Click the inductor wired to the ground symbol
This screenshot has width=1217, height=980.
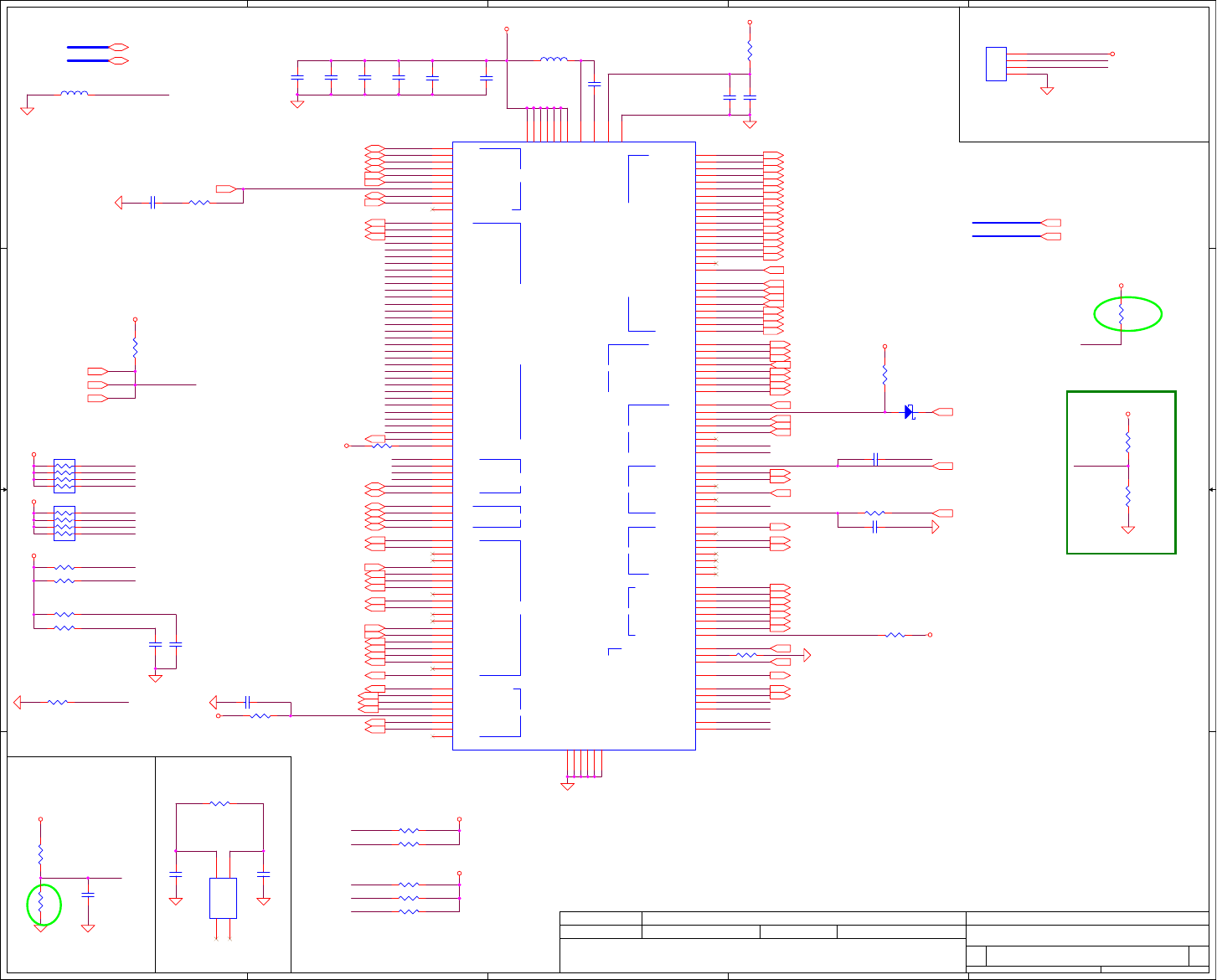pyautogui.click(x=75, y=93)
